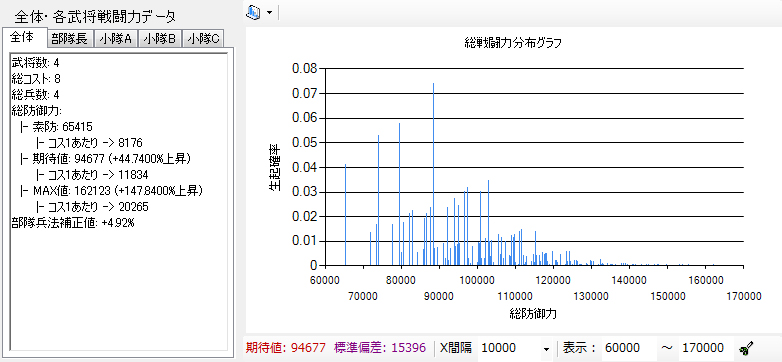Click the purple 標準偏差: 15396 label
Viewport: 782px width, 362px height.
380,348
